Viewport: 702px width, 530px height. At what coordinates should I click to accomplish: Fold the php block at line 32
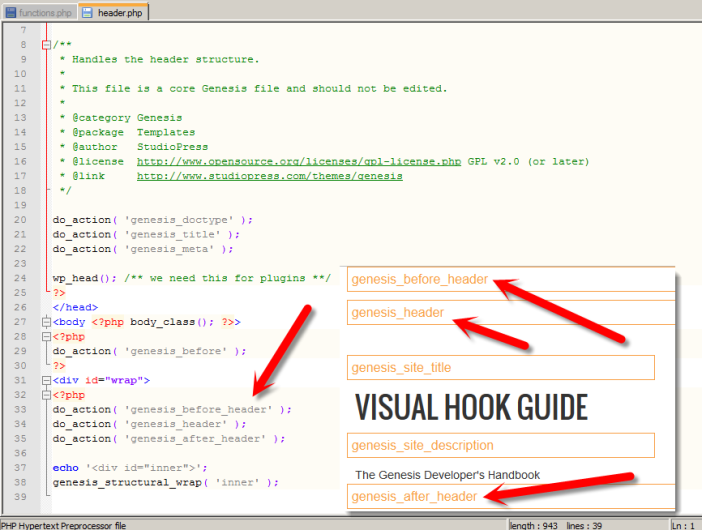coord(46,395)
